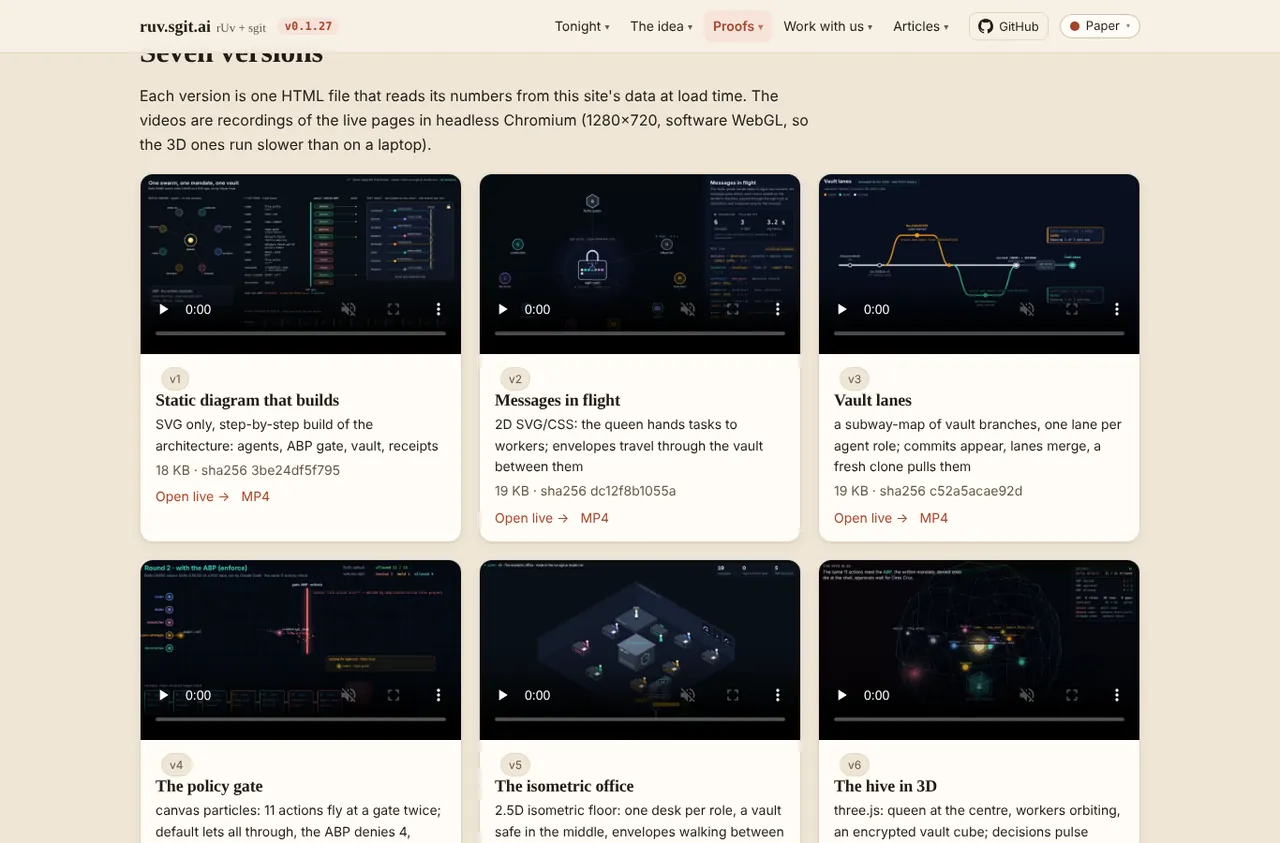The width and height of the screenshot is (1280, 843).
Task: Click the ruv.sgit.ai site logo
Action: point(175,26)
